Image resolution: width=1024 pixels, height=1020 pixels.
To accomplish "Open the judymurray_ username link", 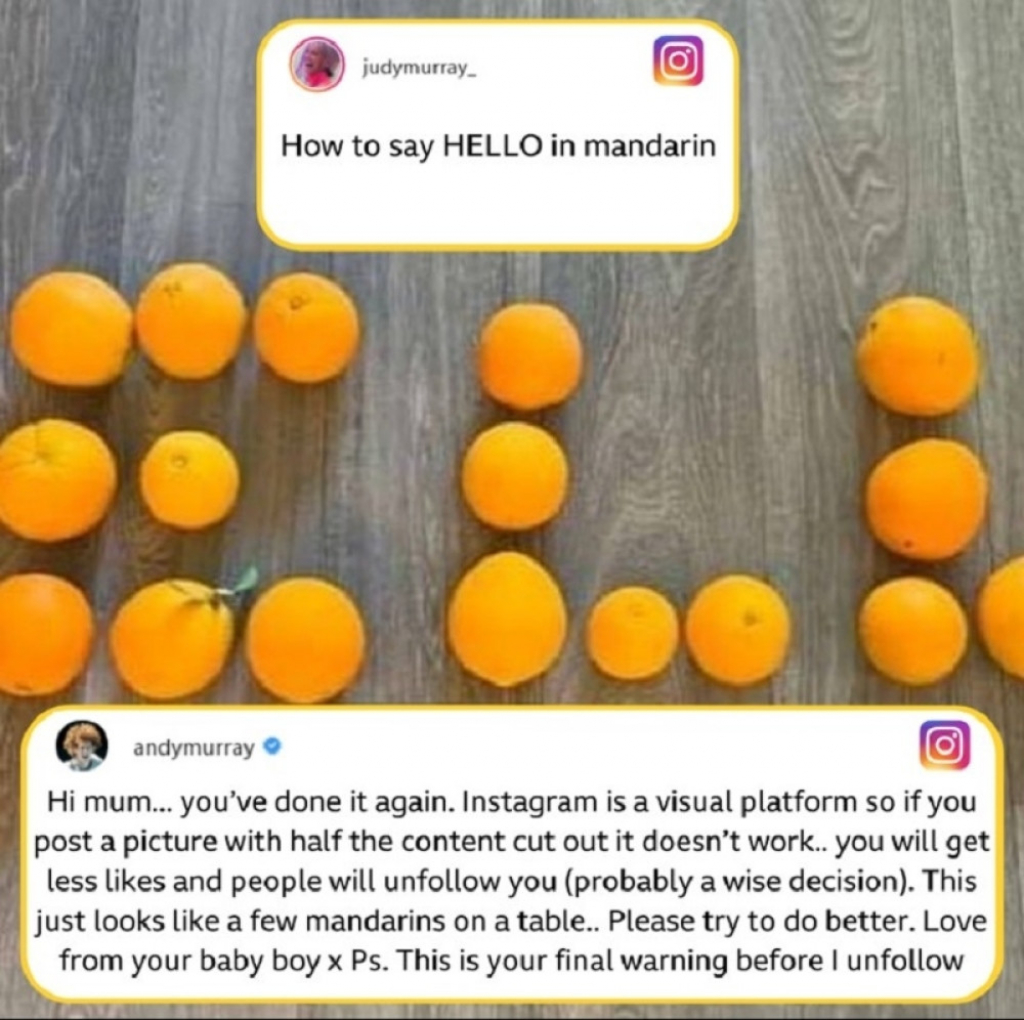I will click(419, 67).
